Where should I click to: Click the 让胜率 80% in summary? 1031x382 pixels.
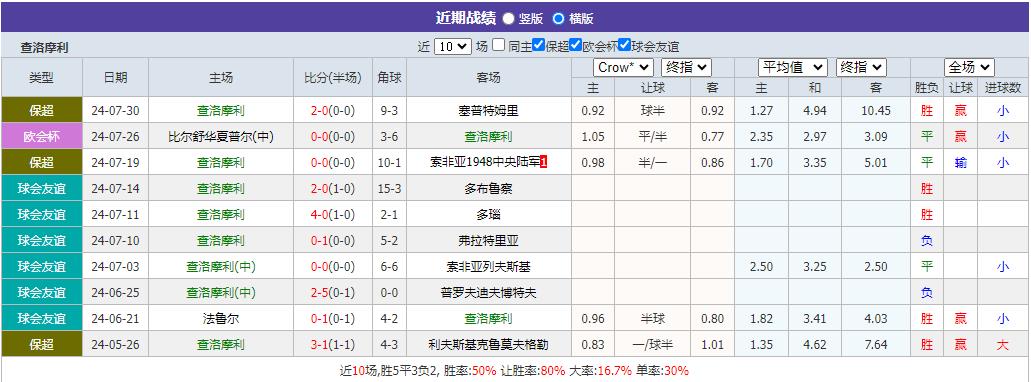552,371
